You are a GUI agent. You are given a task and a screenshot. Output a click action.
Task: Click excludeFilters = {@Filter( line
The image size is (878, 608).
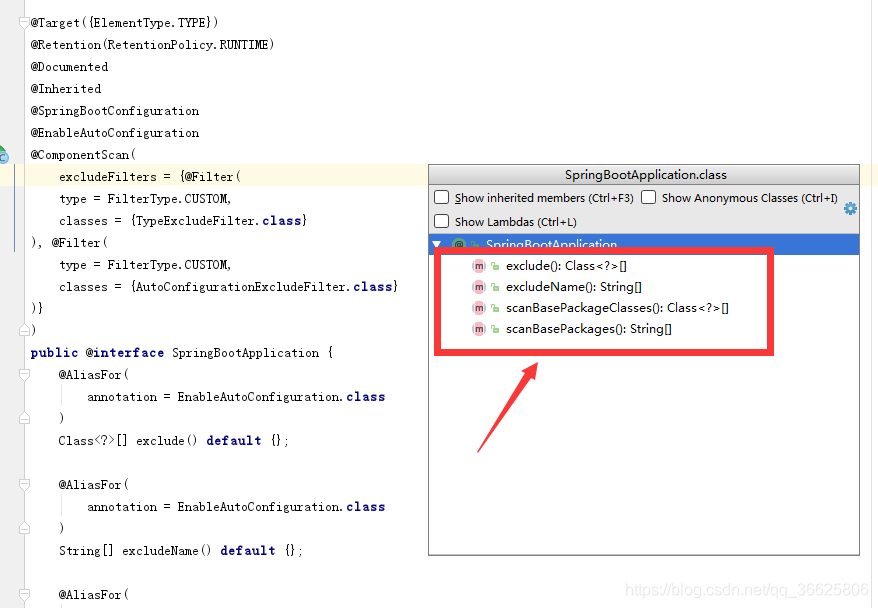pyautogui.click(x=150, y=176)
